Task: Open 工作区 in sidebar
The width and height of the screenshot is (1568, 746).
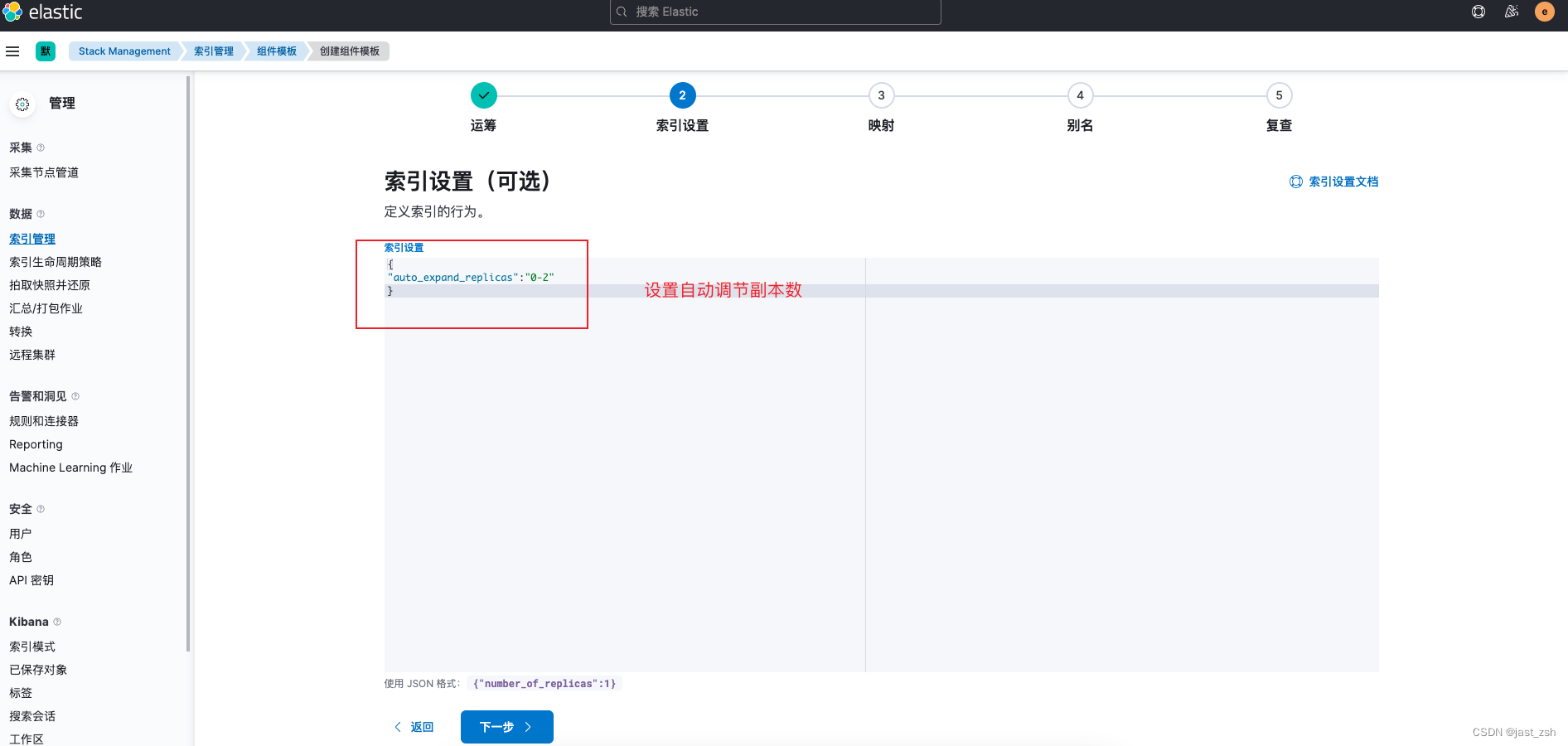Action: pyautogui.click(x=27, y=739)
